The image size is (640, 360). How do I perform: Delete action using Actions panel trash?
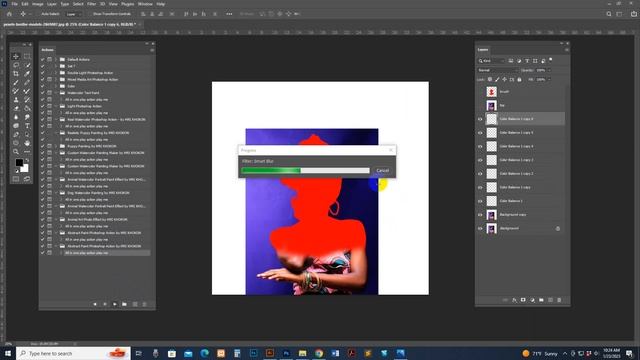click(x=144, y=304)
